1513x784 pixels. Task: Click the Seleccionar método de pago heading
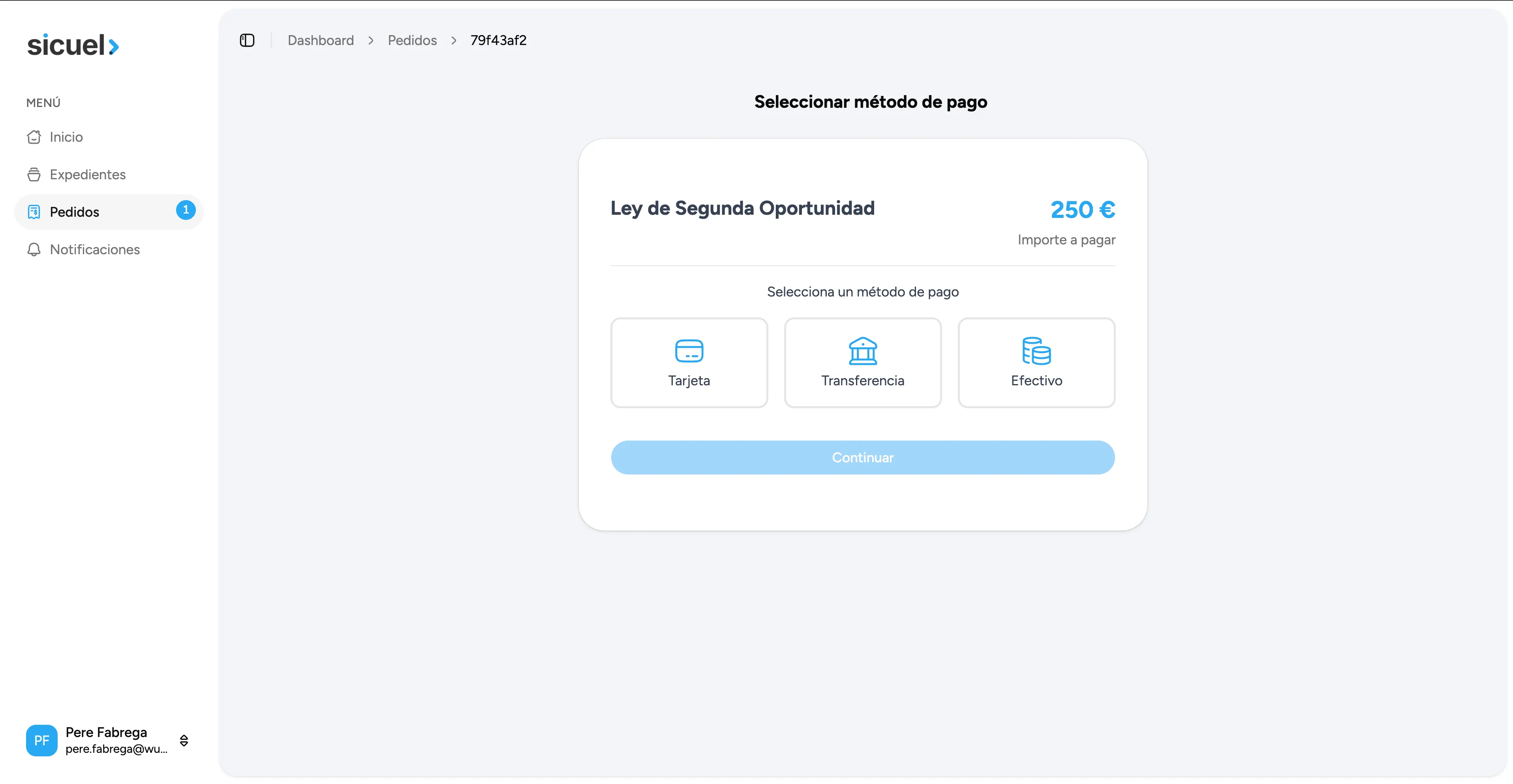[871, 102]
